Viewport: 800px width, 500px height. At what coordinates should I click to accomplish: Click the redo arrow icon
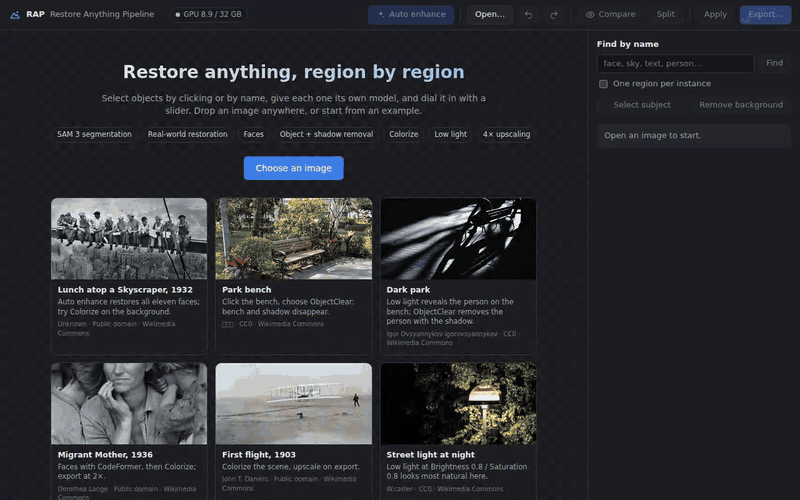tap(554, 14)
